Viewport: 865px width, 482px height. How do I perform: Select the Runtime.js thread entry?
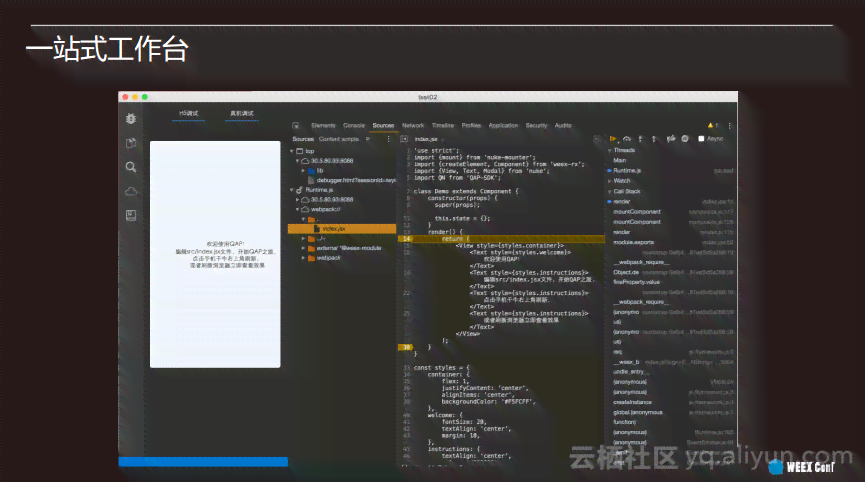coord(627,171)
